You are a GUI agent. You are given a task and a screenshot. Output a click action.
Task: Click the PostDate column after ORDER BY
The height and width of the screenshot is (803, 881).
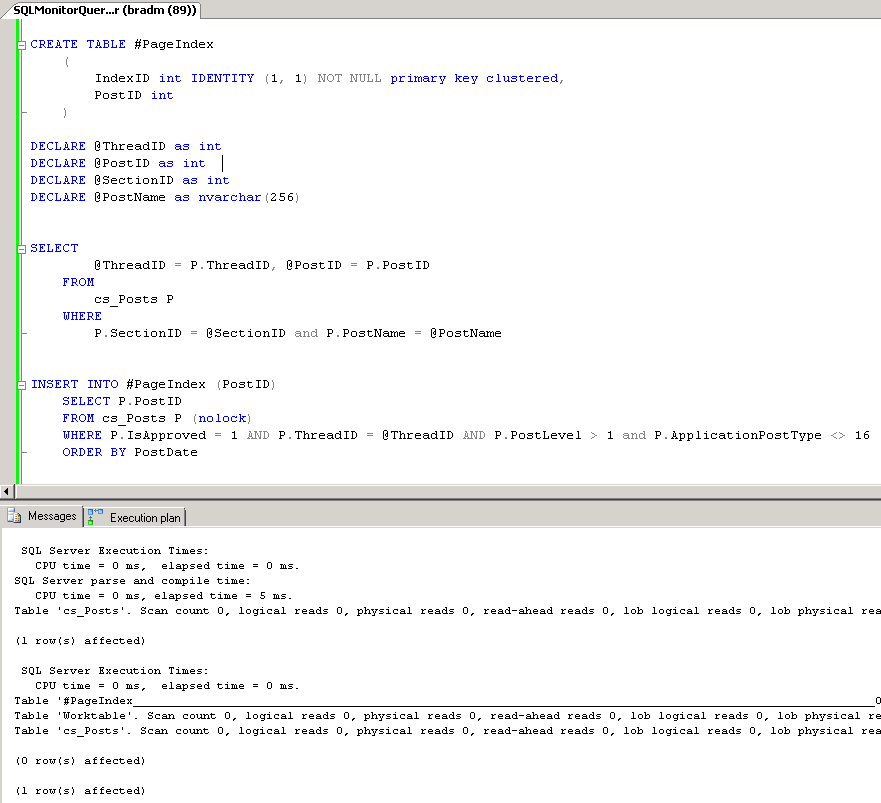click(166, 452)
